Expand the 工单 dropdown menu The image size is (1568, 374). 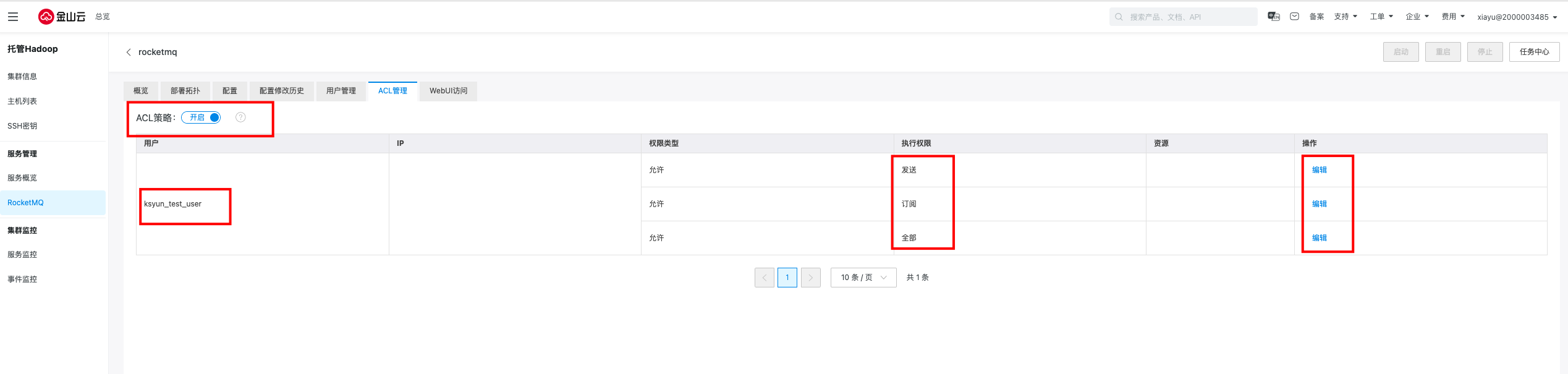[1381, 17]
